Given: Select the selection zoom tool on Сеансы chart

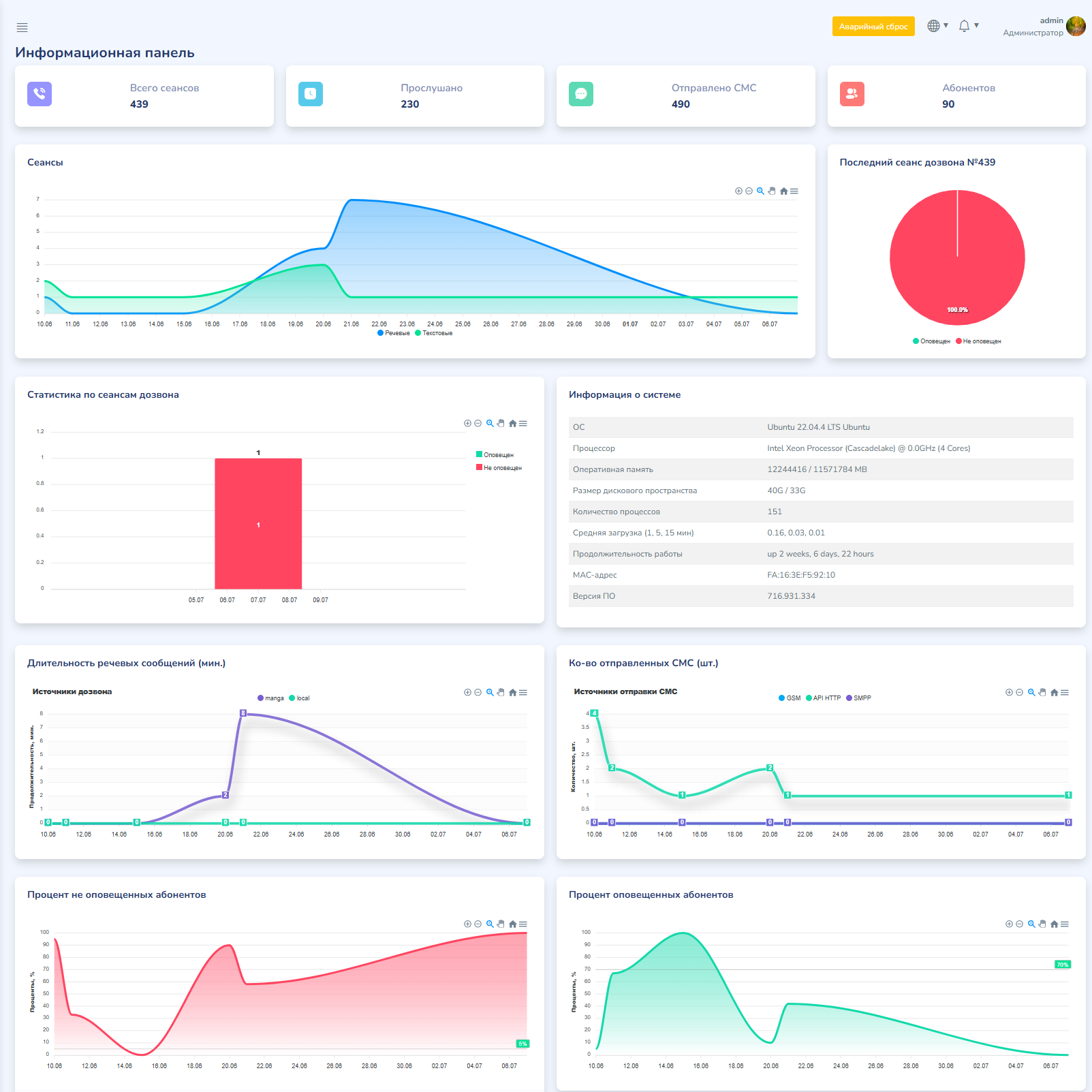Looking at the screenshot, I should click(x=760, y=191).
